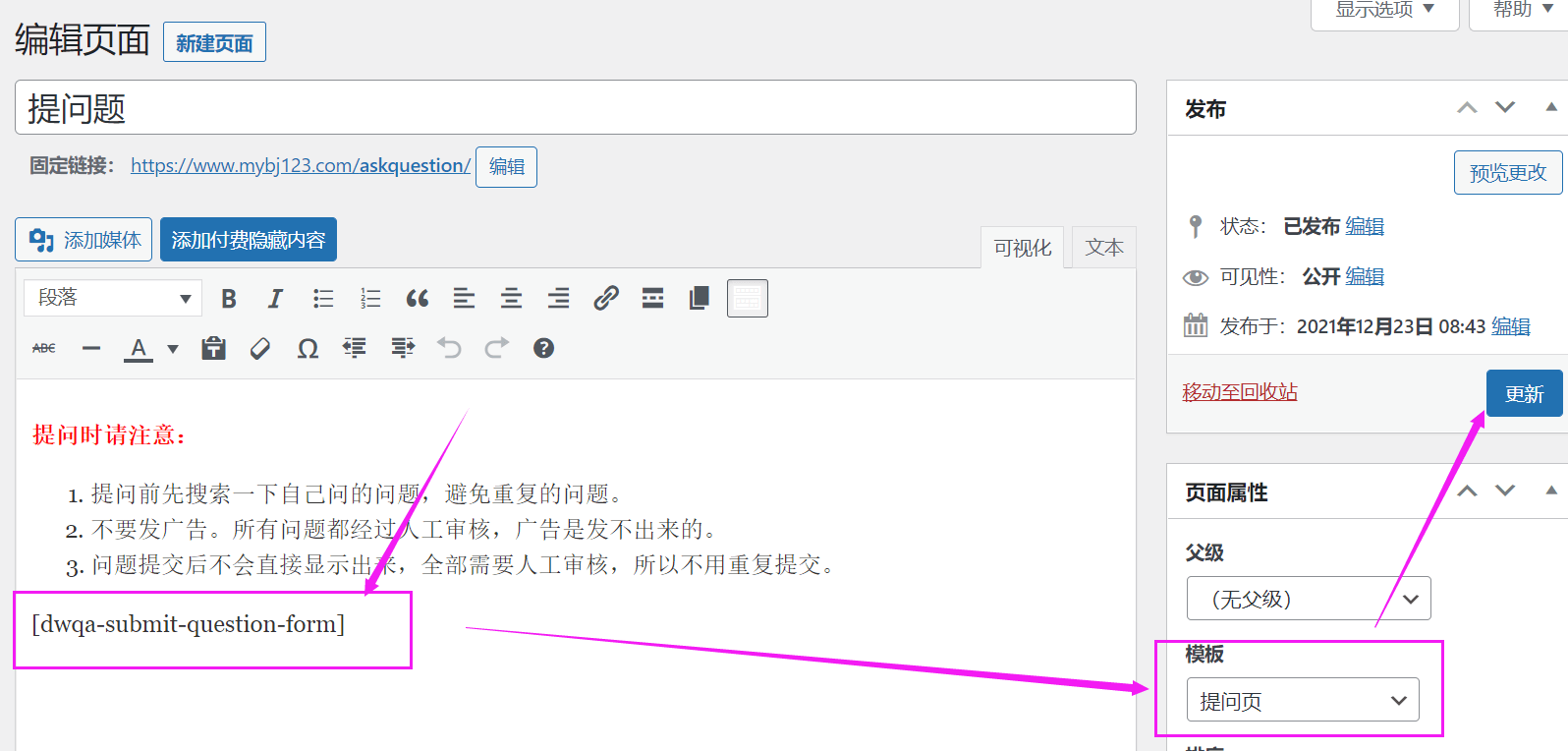Edit the 可见性 visibility setting
1568x751 pixels.
point(1365,276)
